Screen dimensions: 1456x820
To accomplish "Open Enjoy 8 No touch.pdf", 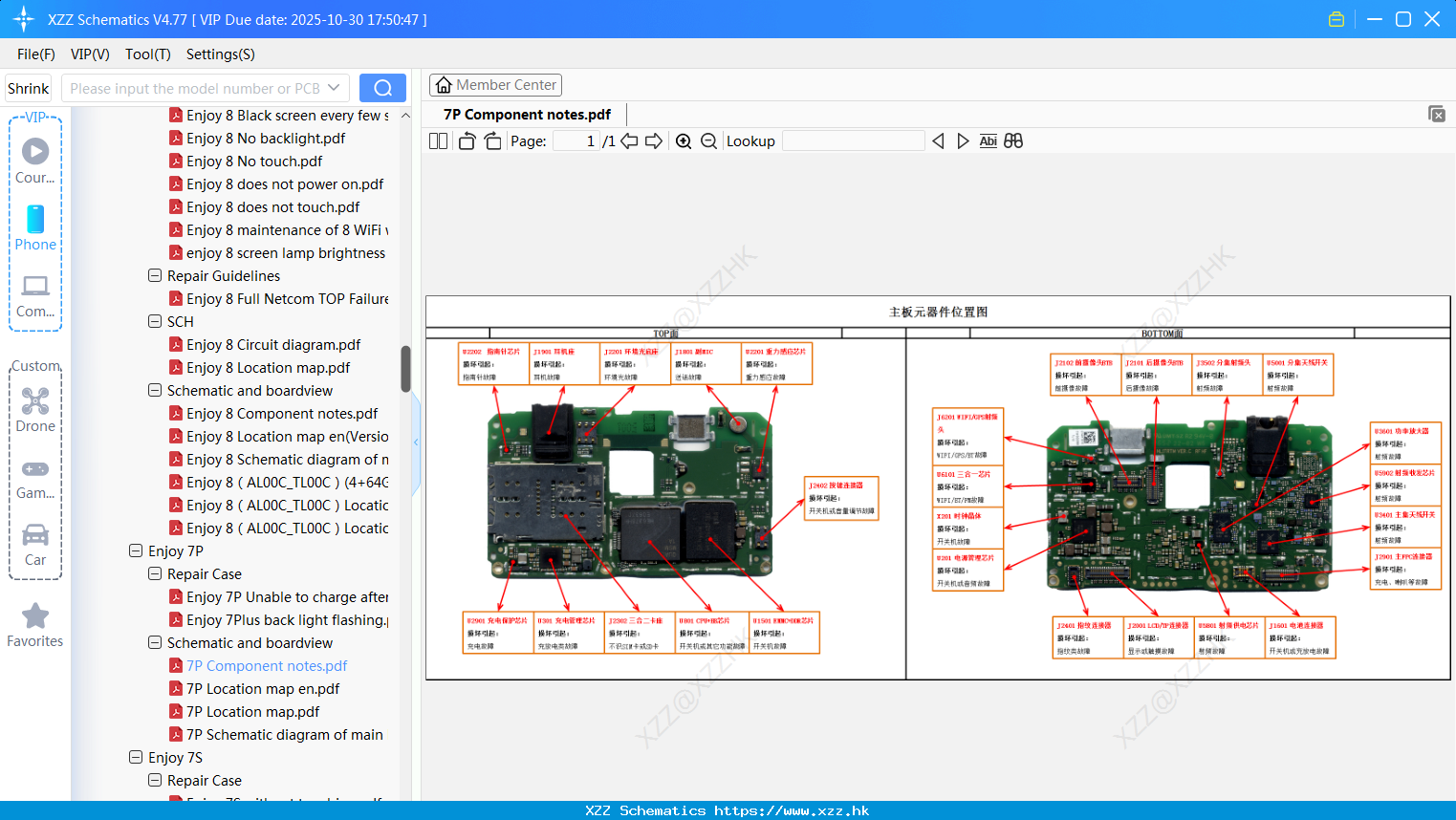I will 254,161.
